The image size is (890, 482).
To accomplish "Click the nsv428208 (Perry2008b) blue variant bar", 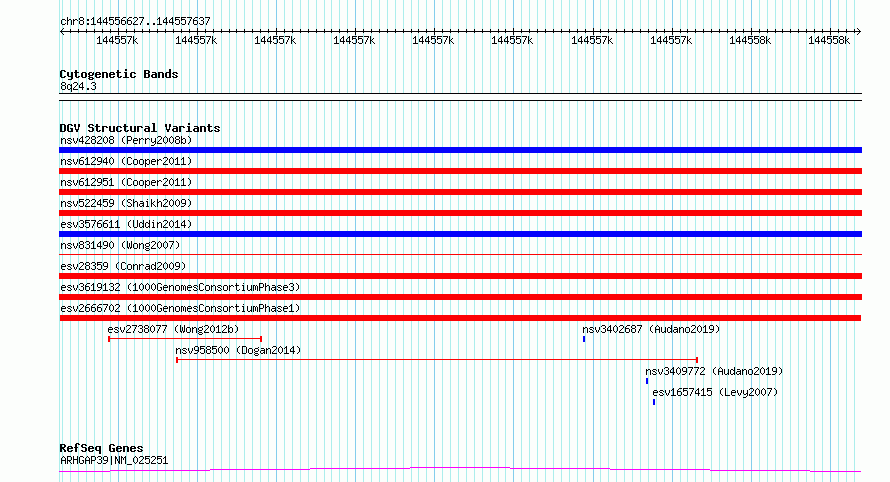I will [460, 150].
